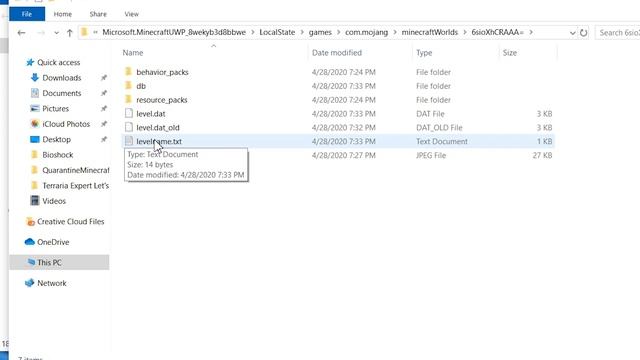The image size is (640, 360).
Task: Go up one folder level
Action: (x=69, y=33)
